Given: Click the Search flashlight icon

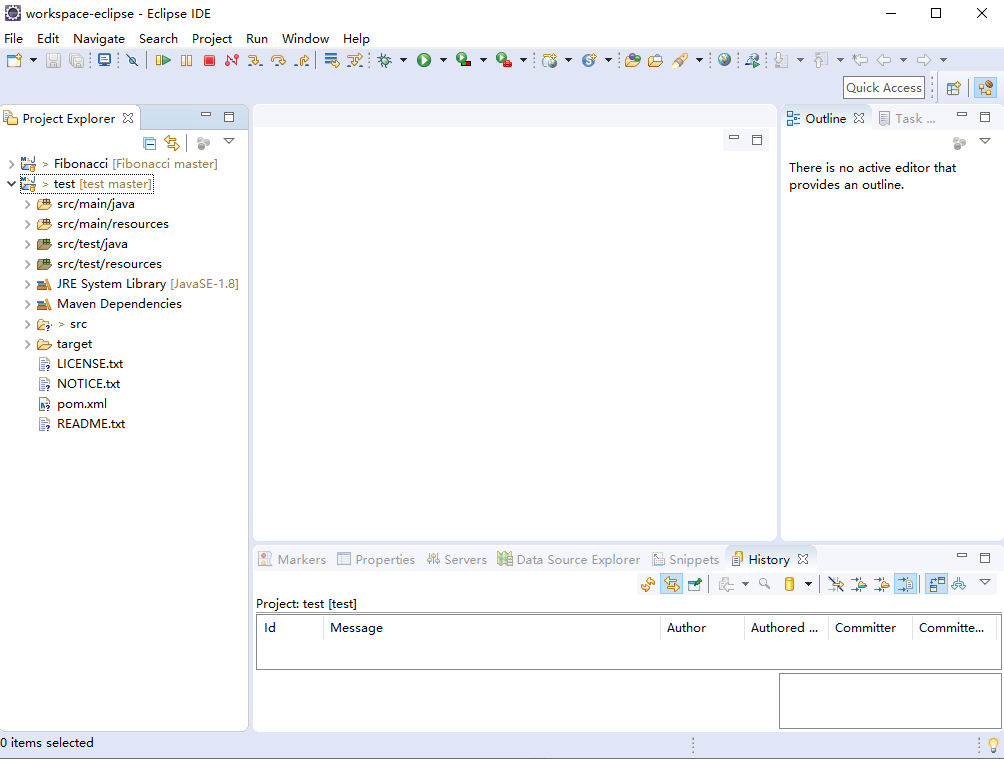Looking at the screenshot, I should point(680,60).
